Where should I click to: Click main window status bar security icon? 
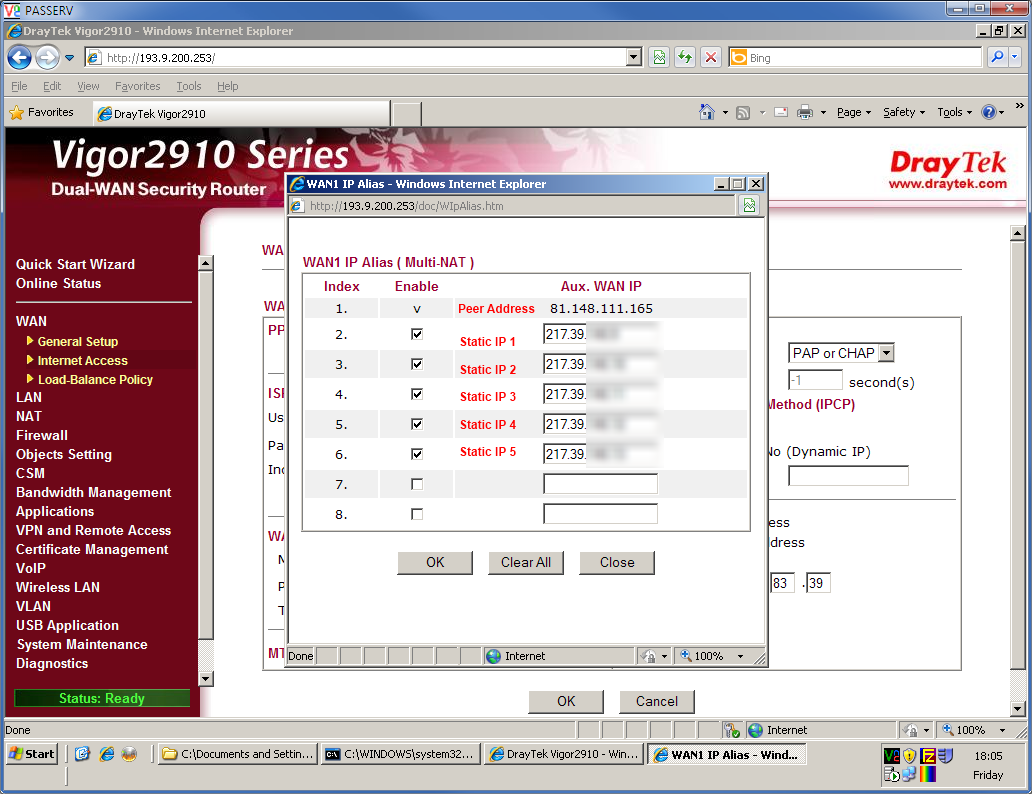point(732,730)
